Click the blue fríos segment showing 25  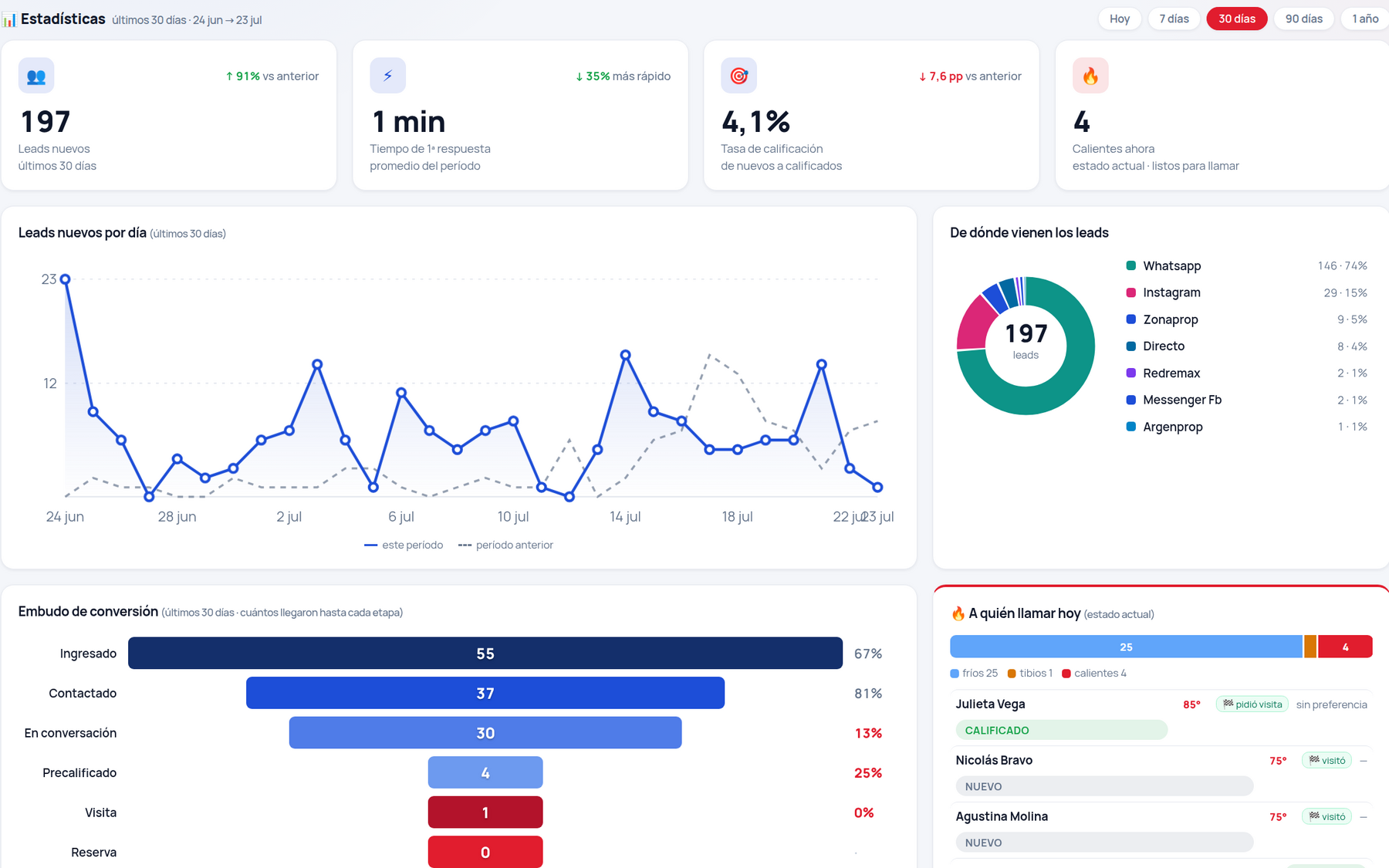[x=1127, y=647]
